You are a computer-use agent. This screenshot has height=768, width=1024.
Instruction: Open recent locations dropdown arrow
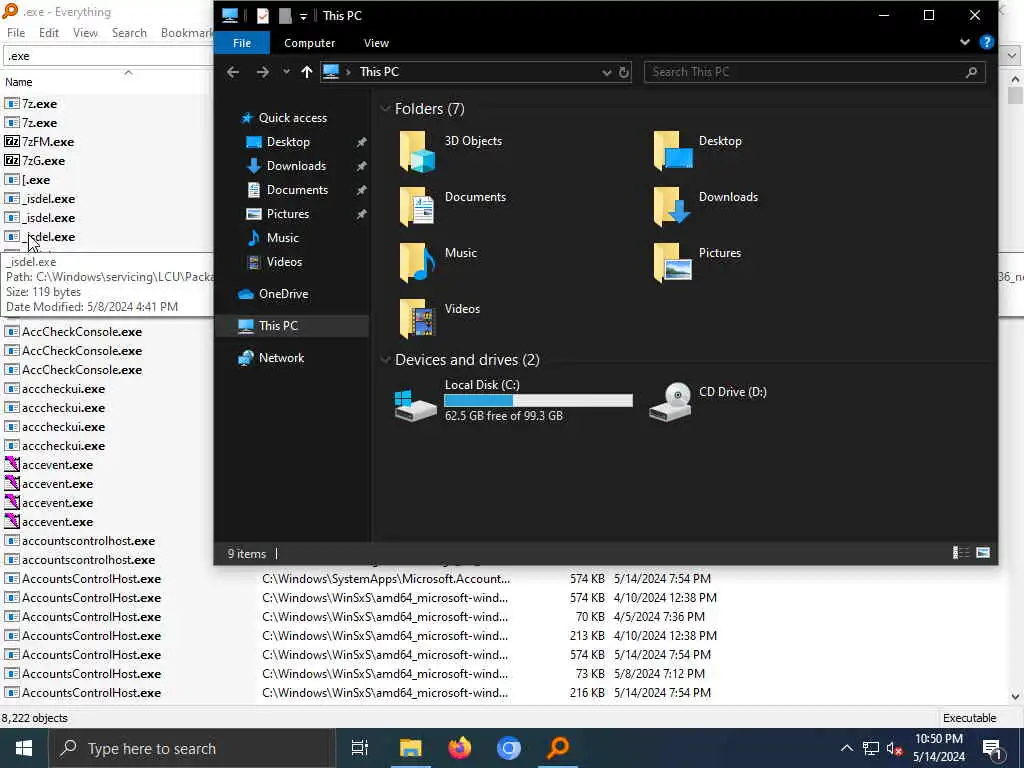[x=286, y=72]
